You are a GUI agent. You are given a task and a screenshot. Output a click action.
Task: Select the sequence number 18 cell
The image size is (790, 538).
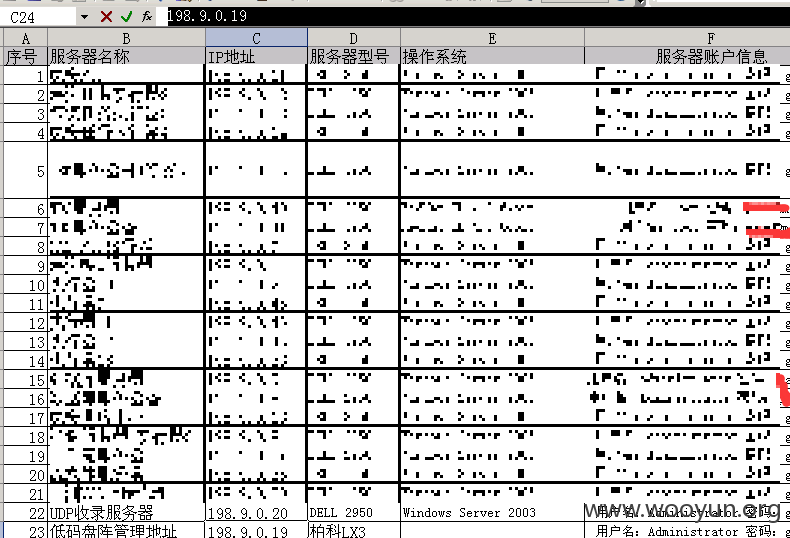pyautogui.click(x=26, y=436)
